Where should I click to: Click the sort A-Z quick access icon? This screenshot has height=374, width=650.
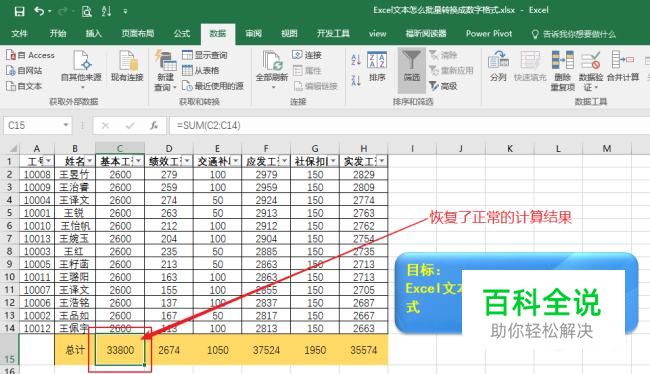pos(106,11)
